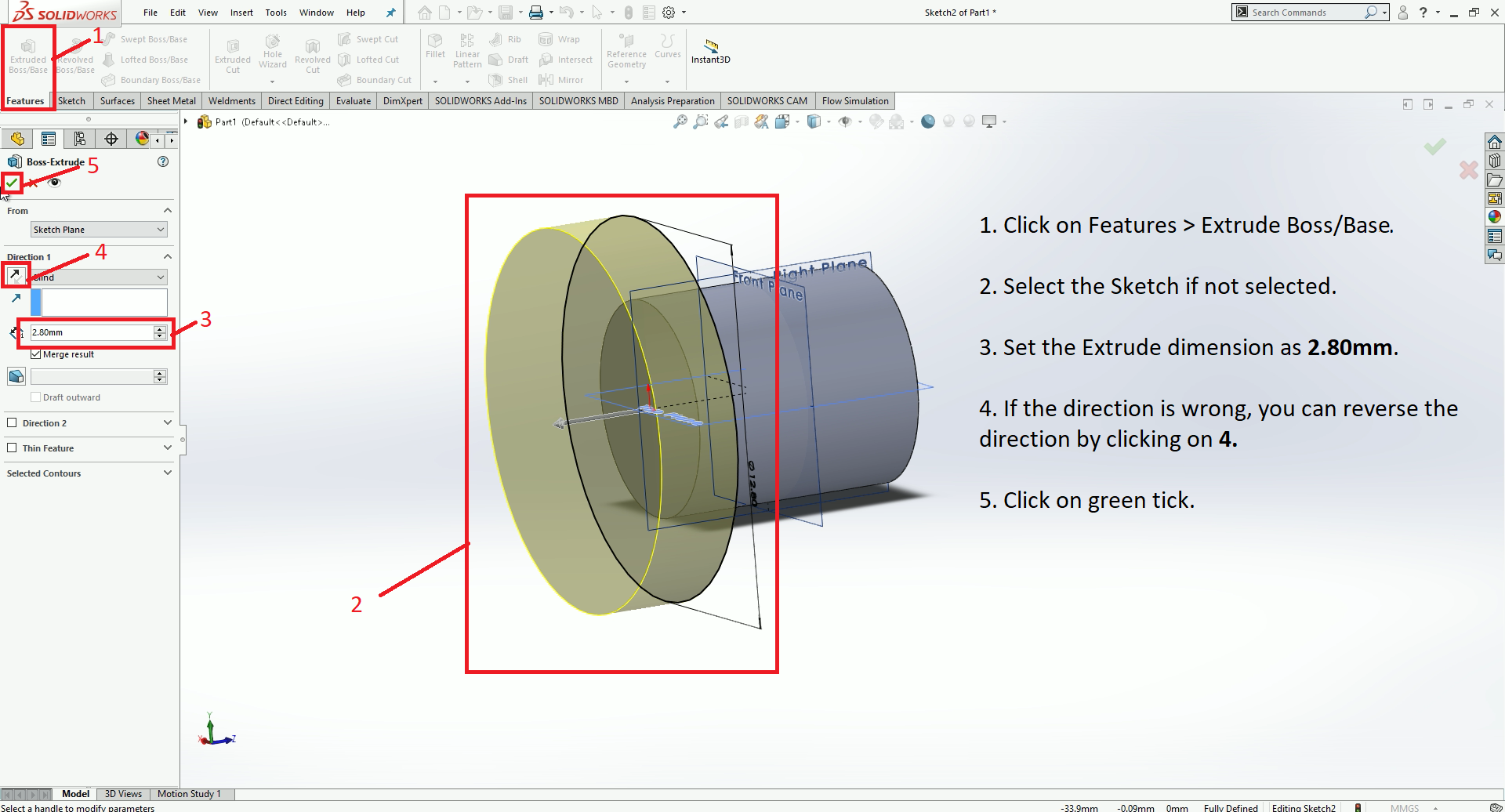
Task: Open SOLIDWORKS Resources home tab in task pane
Action: [1495, 142]
